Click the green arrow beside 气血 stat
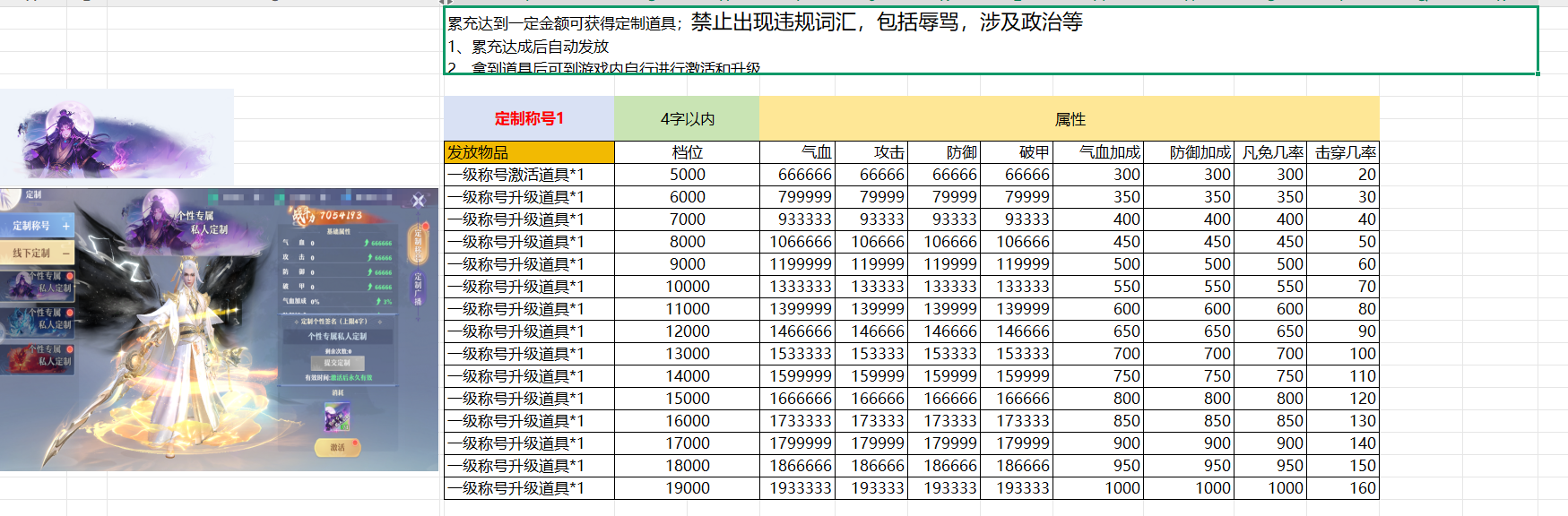 click(x=367, y=243)
